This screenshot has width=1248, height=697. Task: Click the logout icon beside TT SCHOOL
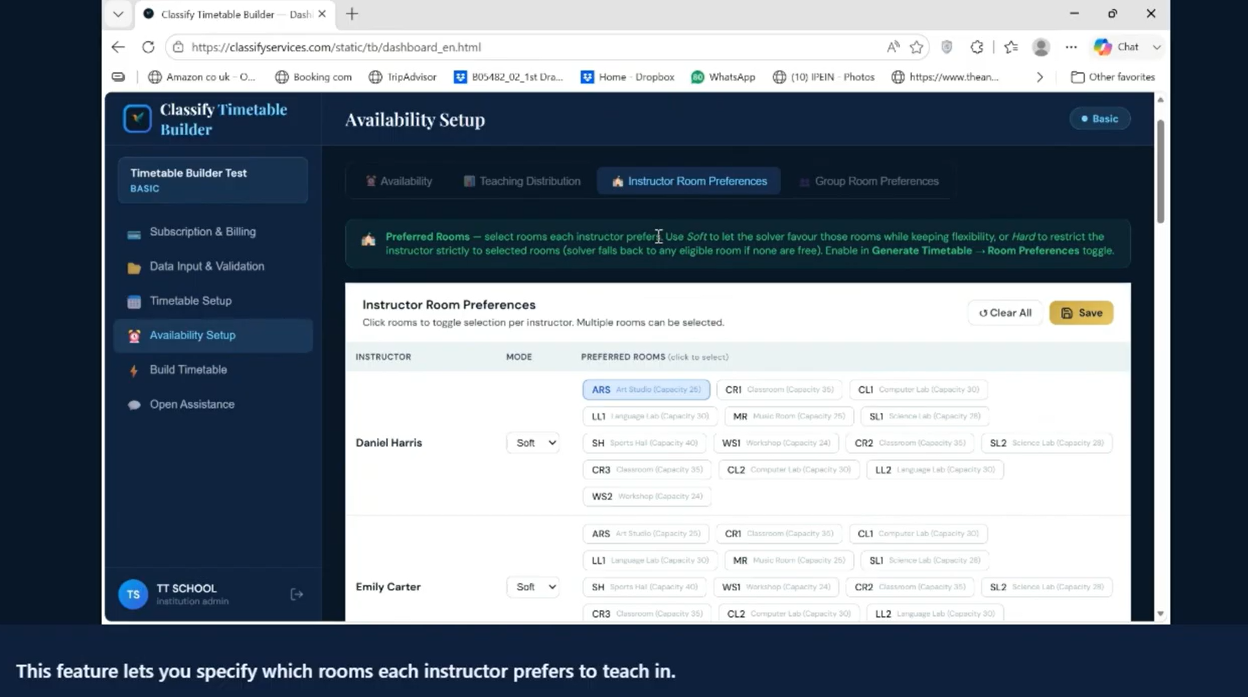coord(297,594)
